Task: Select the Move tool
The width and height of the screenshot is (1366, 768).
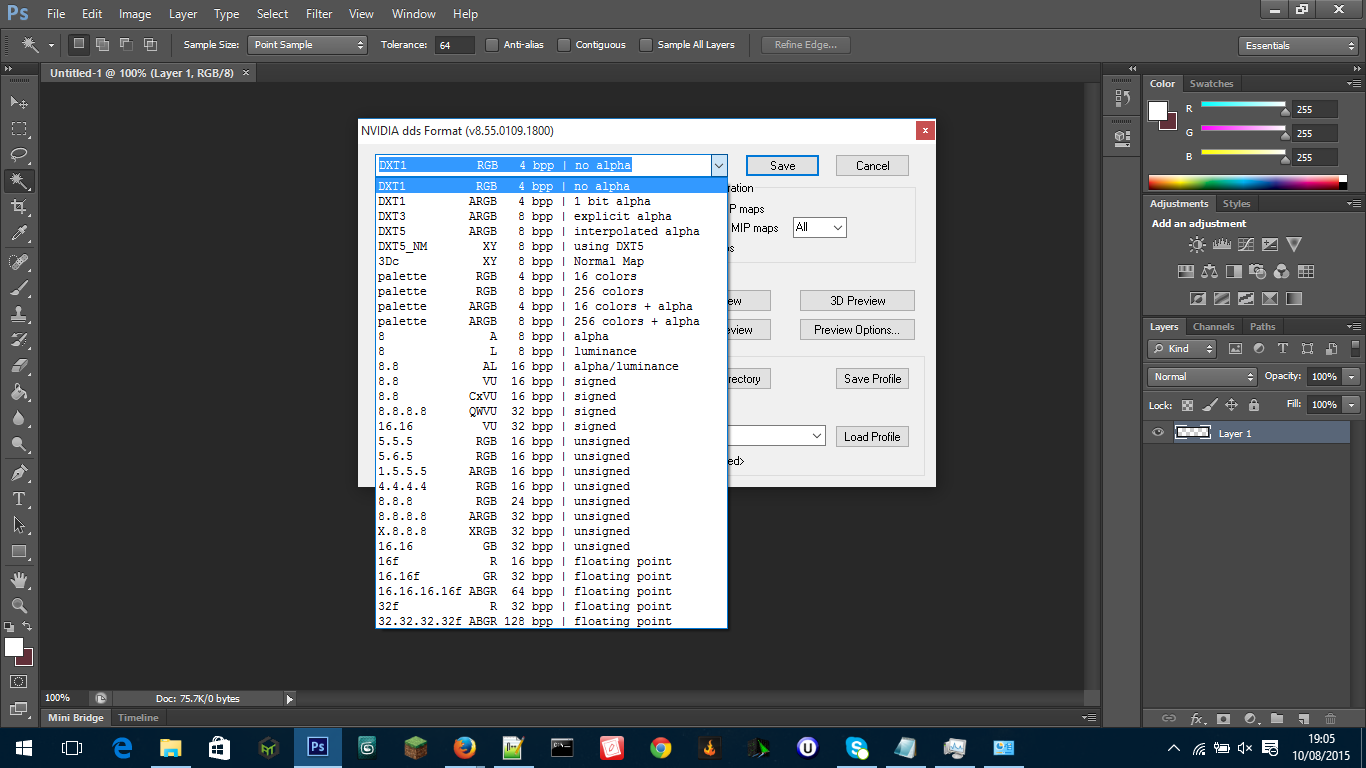Action: 19,102
